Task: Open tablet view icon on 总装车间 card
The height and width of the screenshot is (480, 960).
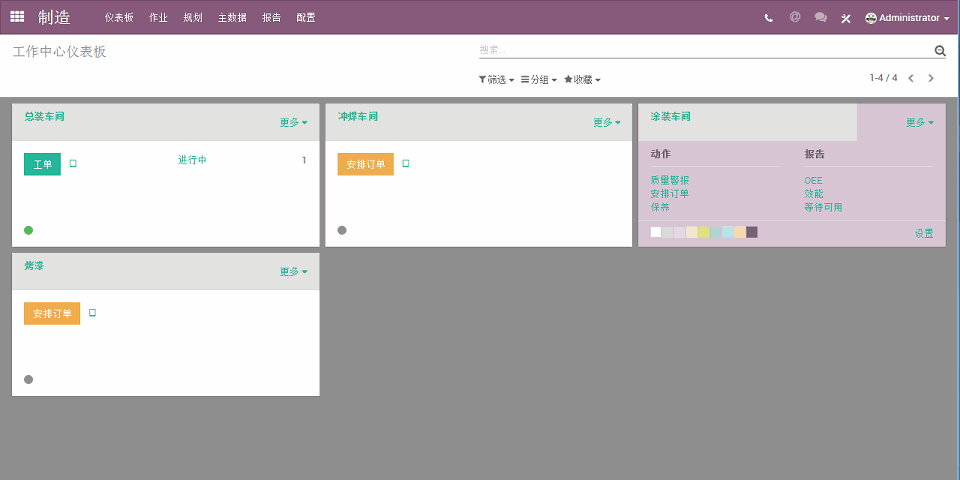Action: [73, 163]
